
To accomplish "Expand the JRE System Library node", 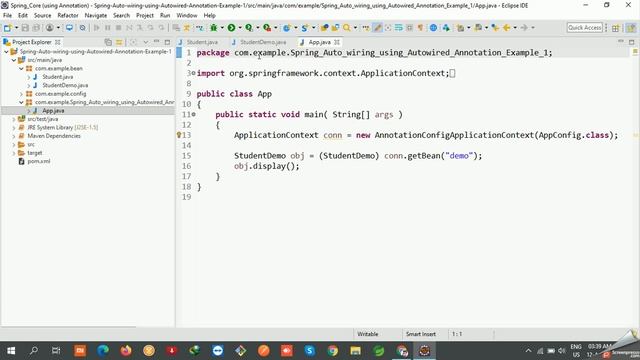I will pyautogui.click(x=14, y=128).
